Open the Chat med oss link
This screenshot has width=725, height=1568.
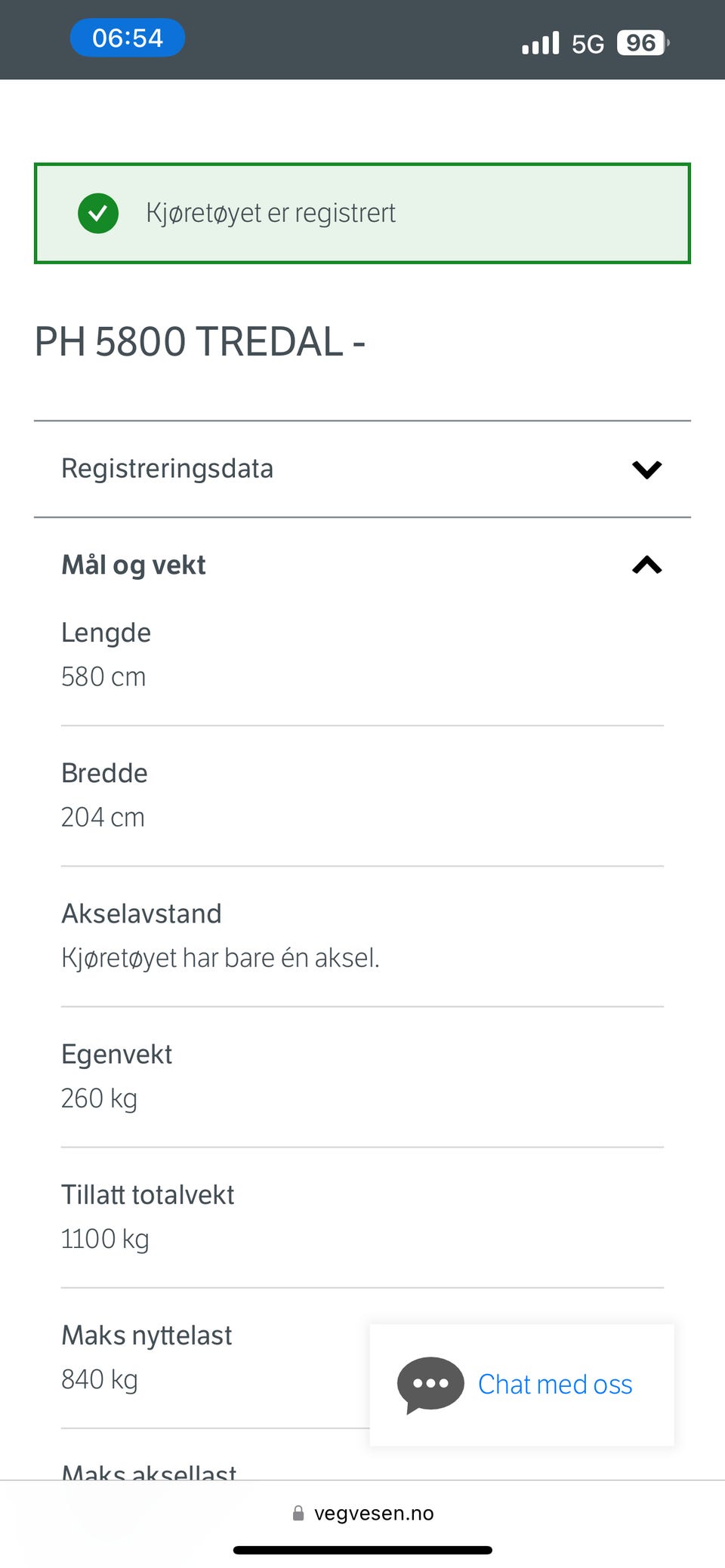(555, 1385)
